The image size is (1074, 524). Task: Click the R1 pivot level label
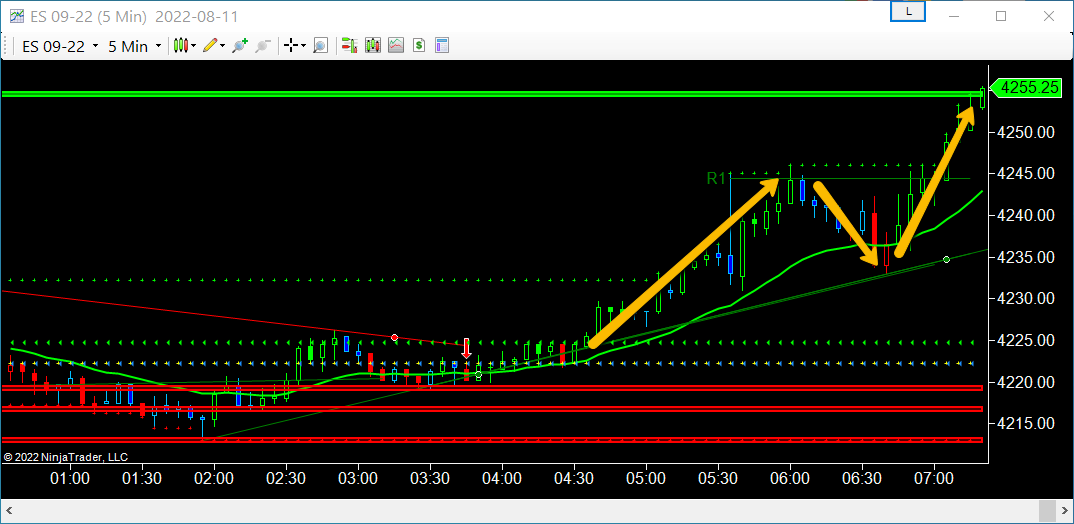tap(716, 179)
